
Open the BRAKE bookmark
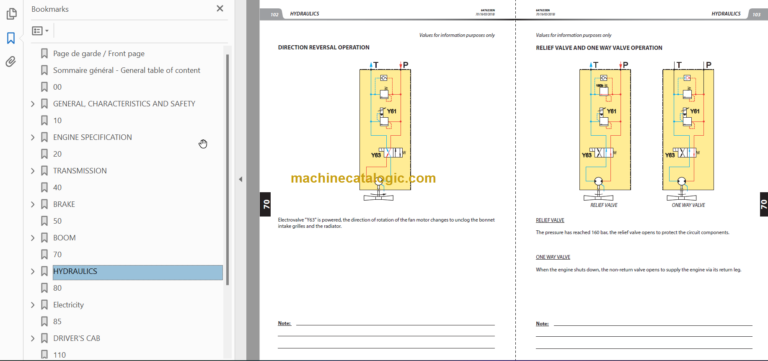click(x=64, y=204)
